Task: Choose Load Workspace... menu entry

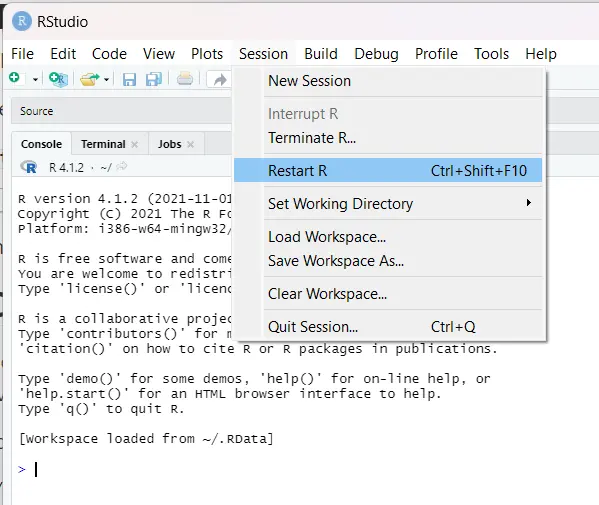Action: pyautogui.click(x=388, y=237)
